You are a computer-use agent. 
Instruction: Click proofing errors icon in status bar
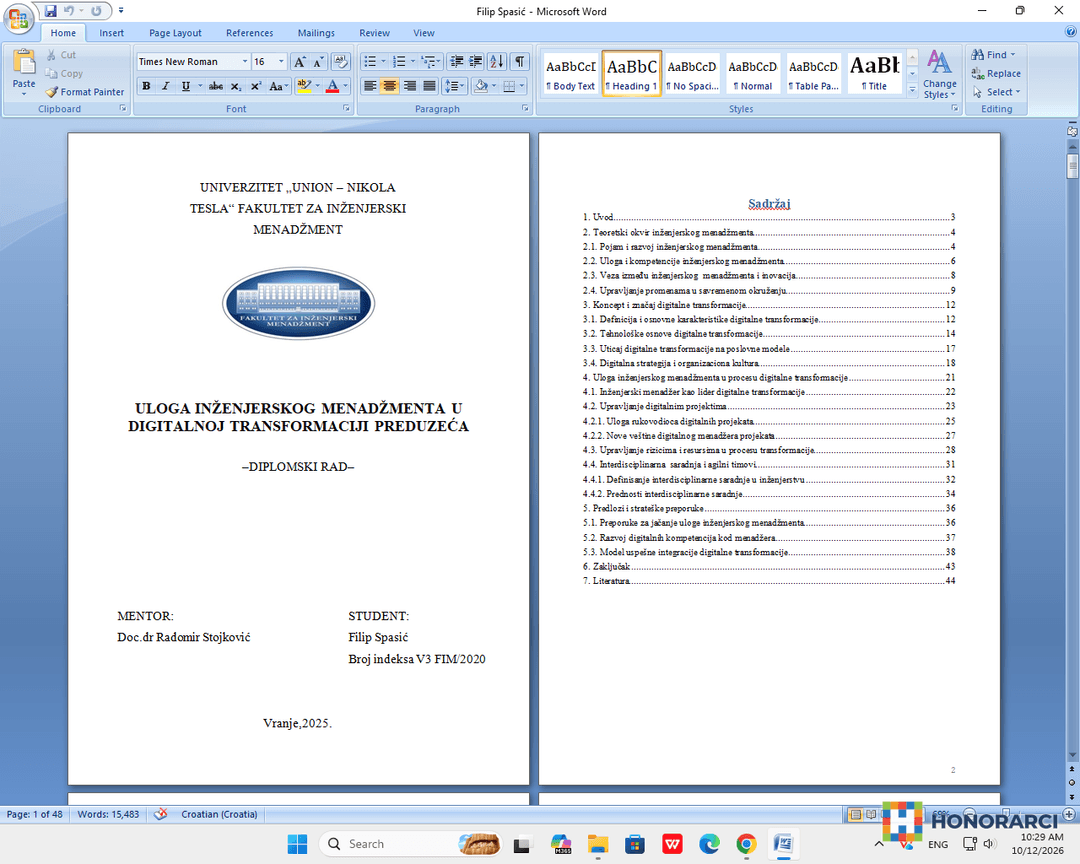tap(160, 814)
